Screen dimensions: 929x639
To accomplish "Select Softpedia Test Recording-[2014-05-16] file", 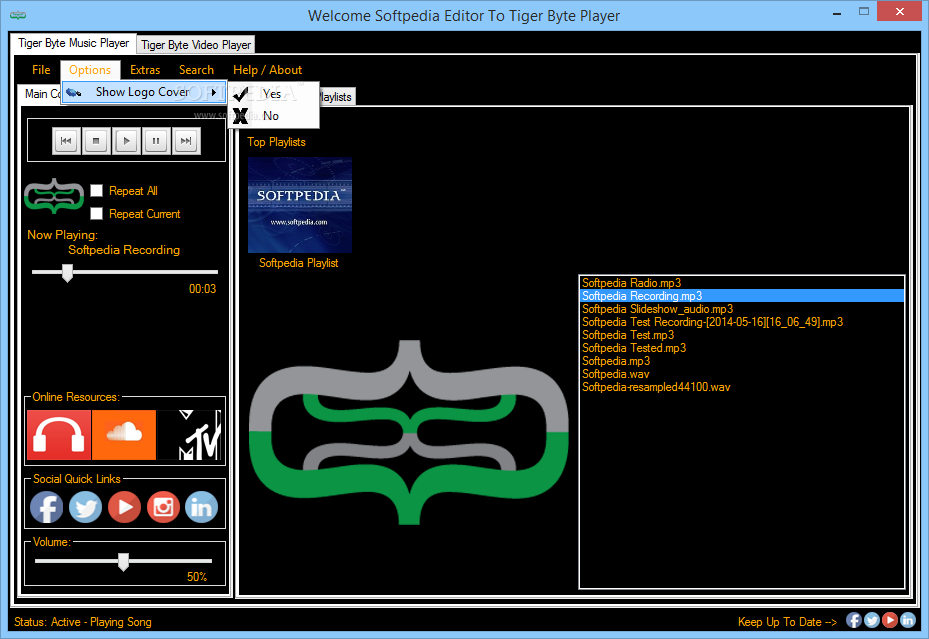I will 742,322.
